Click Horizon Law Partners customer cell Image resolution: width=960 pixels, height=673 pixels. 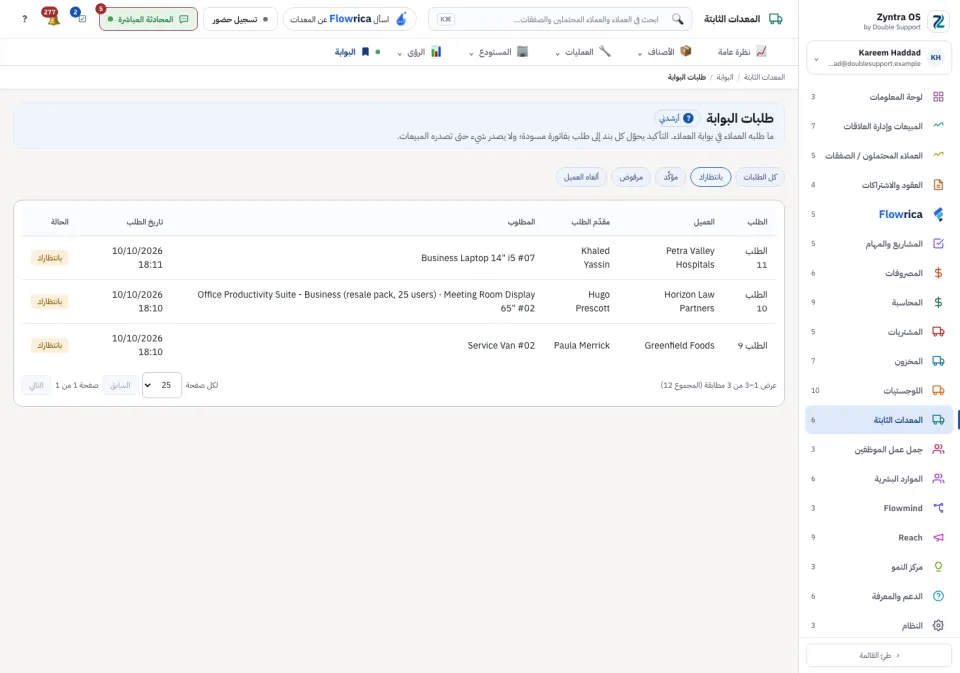coord(689,301)
